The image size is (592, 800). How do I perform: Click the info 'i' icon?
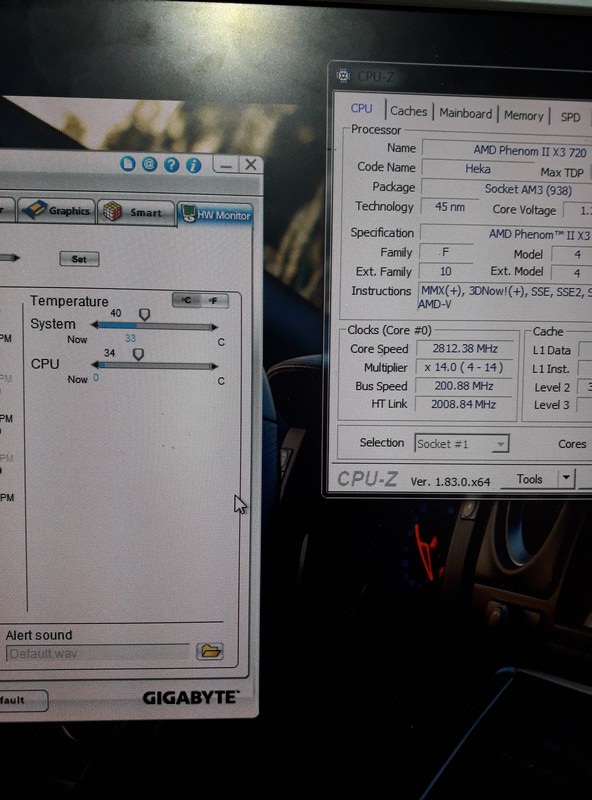coord(193,165)
